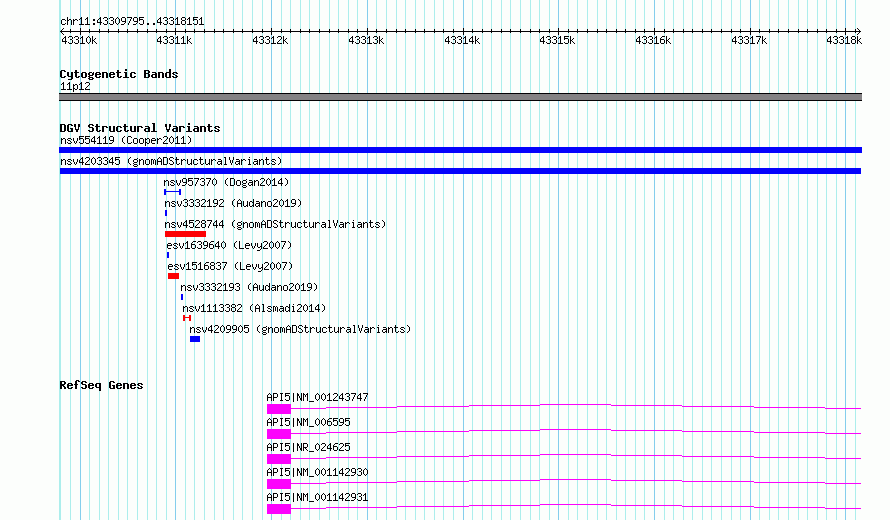
Task: Click the Cytogenetic Bands track title
Action: coord(119,74)
